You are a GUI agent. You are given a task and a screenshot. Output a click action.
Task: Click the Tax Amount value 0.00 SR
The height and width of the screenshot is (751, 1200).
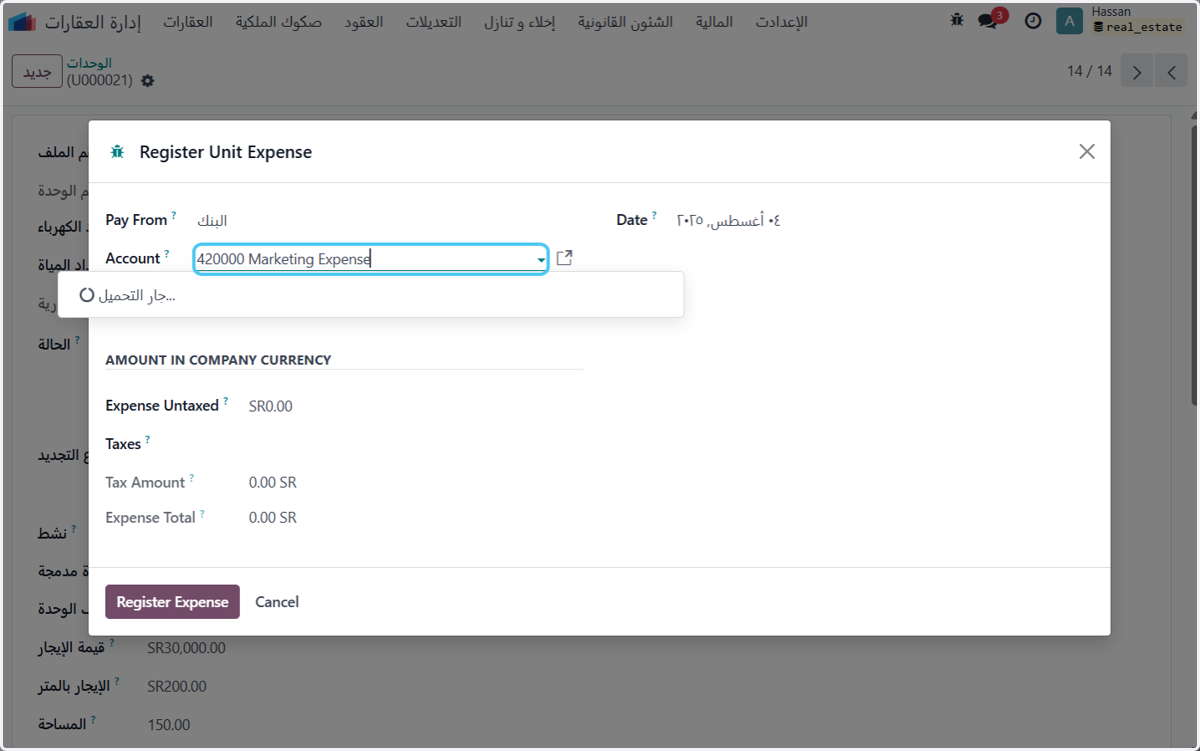[x=273, y=482]
